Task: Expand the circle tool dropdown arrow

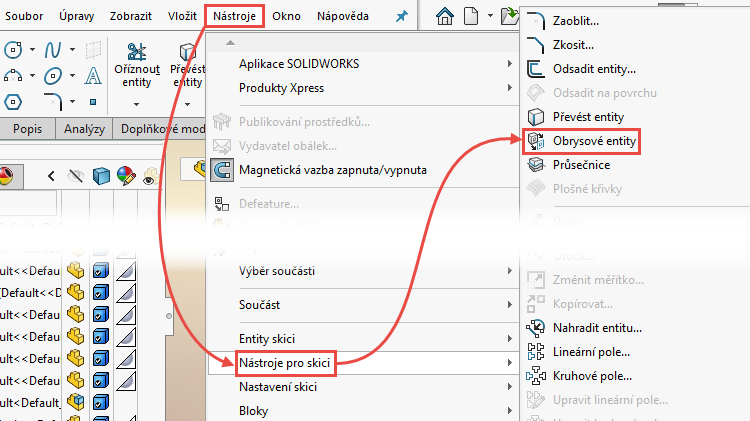Action: pyautogui.click(x=32, y=49)
